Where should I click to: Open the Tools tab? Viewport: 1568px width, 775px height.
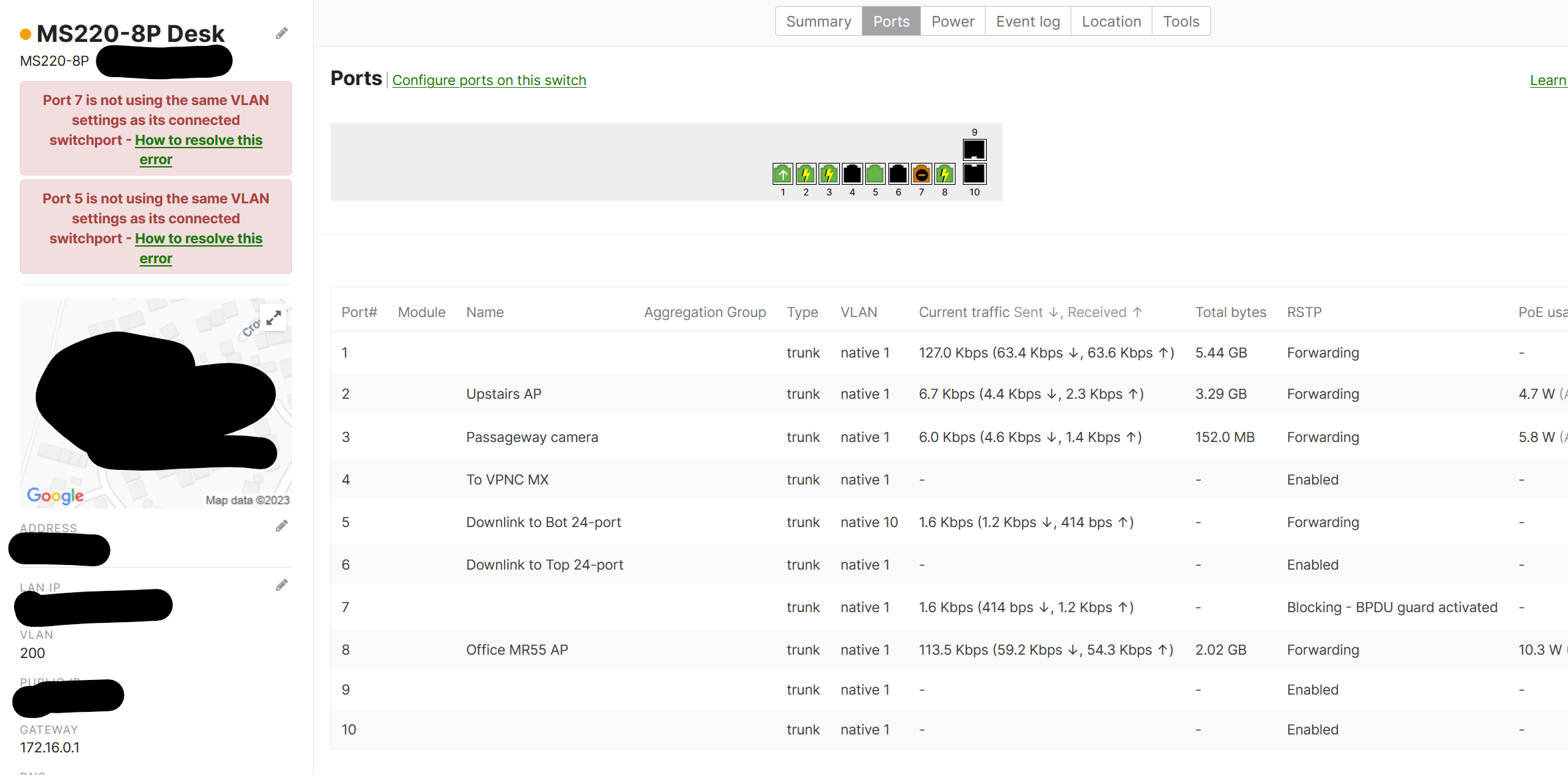coord(1180,21)
